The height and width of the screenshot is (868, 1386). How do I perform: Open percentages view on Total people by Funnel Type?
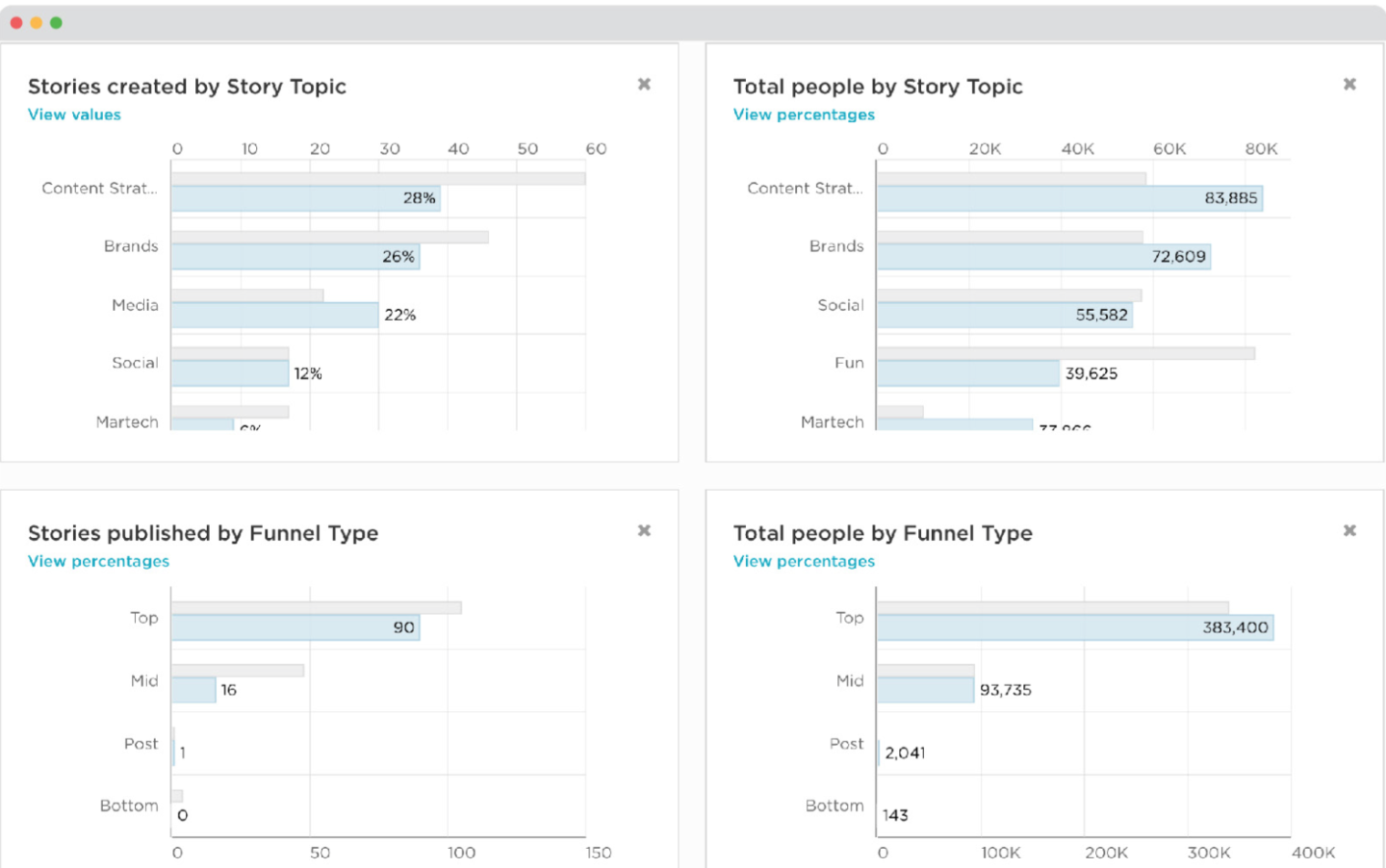pos(803,561)
